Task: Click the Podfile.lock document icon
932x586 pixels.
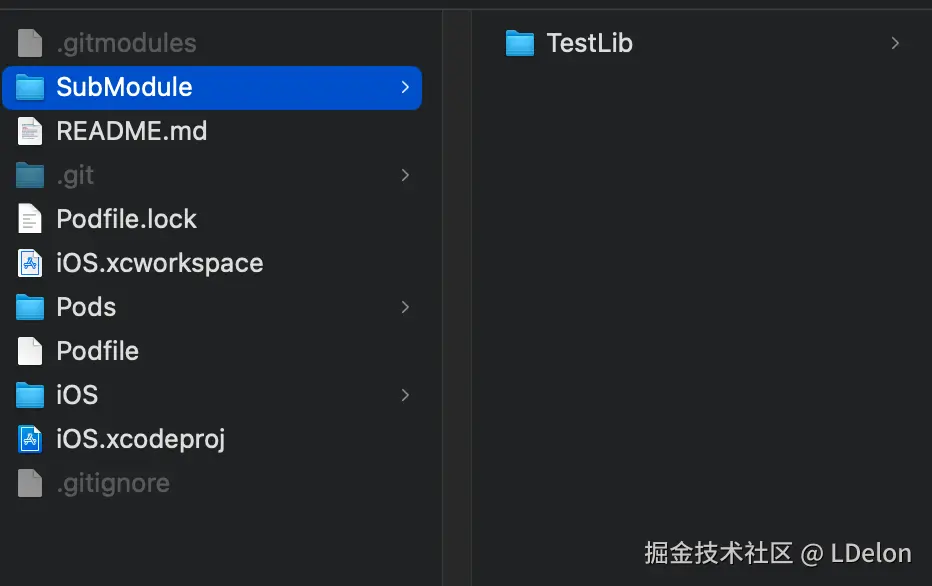Action: [x=29, y=219]
